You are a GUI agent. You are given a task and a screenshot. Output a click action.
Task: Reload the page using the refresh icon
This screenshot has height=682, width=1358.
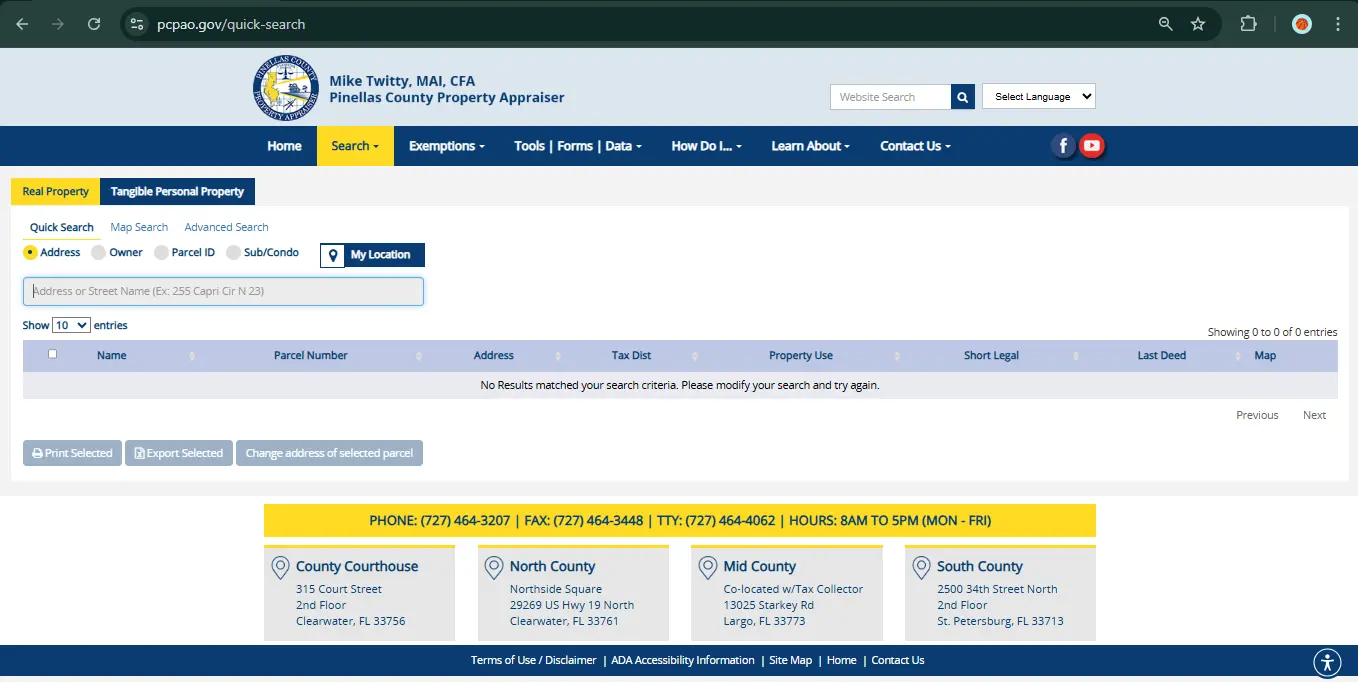pyautogui.click(x=94, y=24)
